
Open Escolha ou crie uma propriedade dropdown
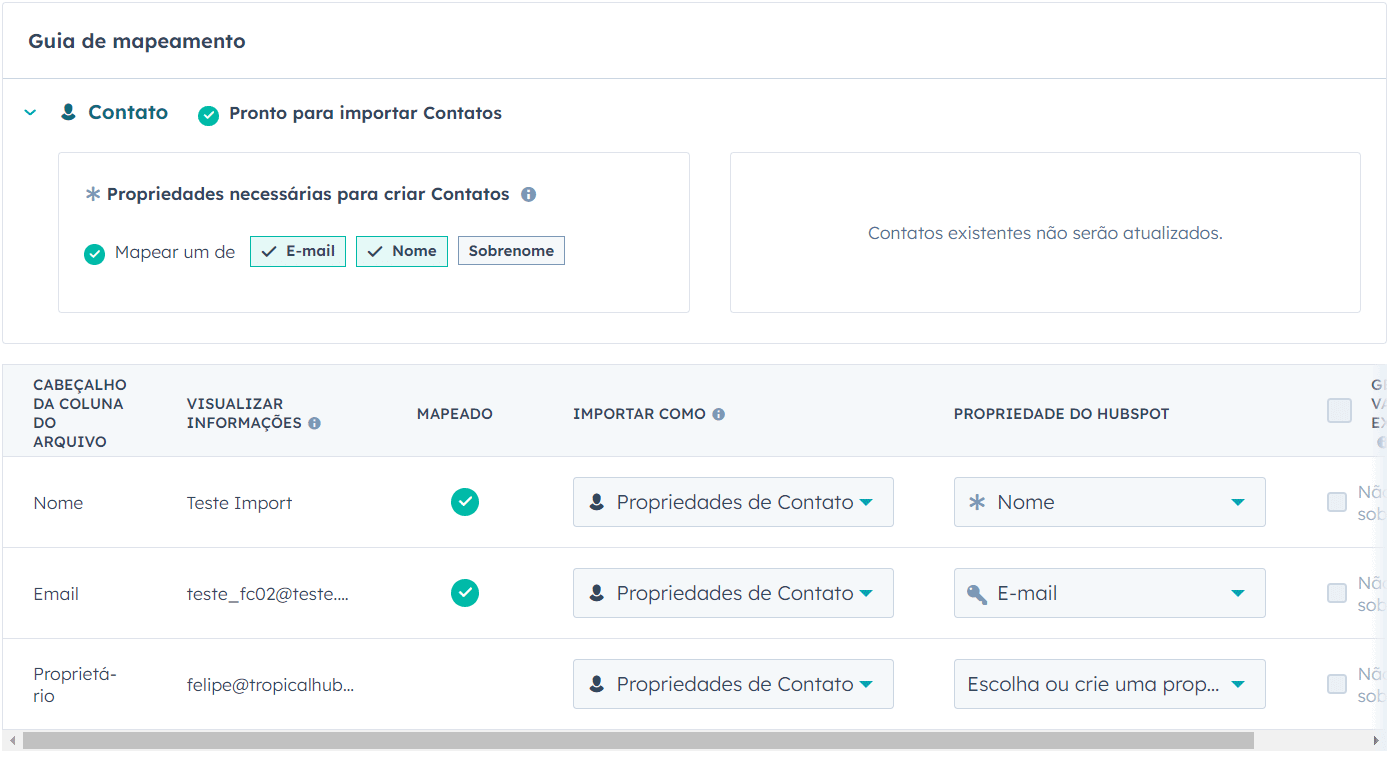coord(1109,684)
